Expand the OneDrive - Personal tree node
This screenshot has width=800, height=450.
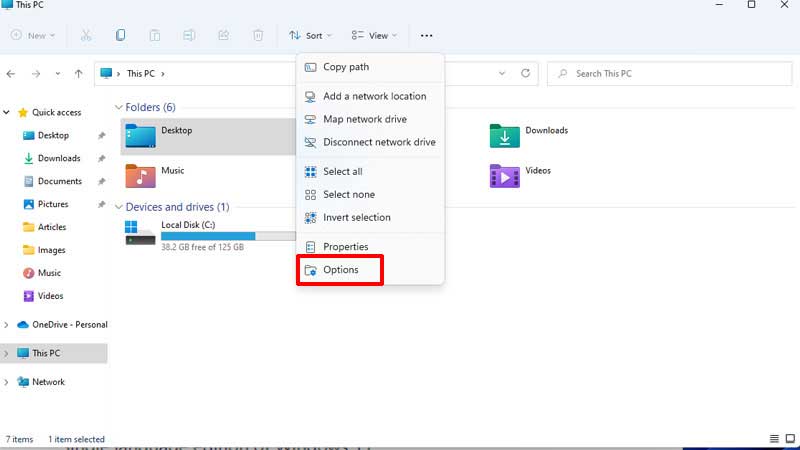coord(6,324)
